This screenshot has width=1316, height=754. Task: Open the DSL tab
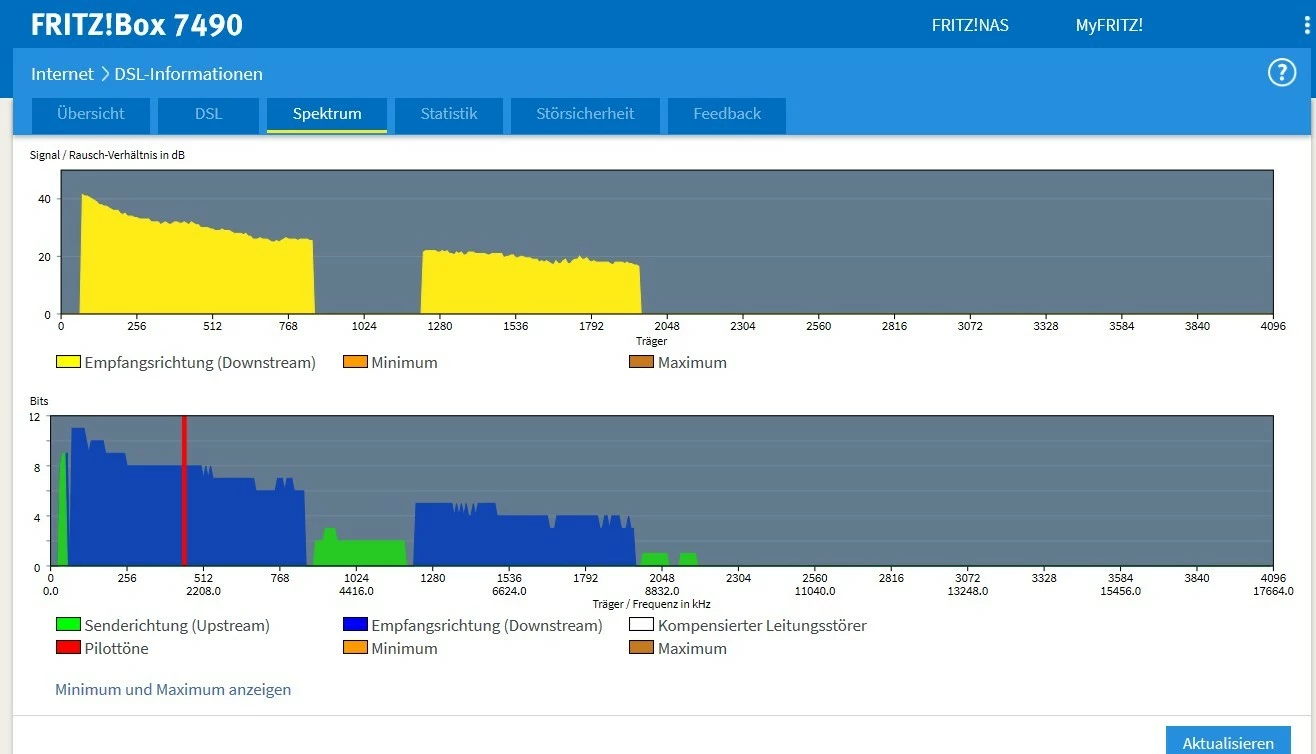(208, 114)
